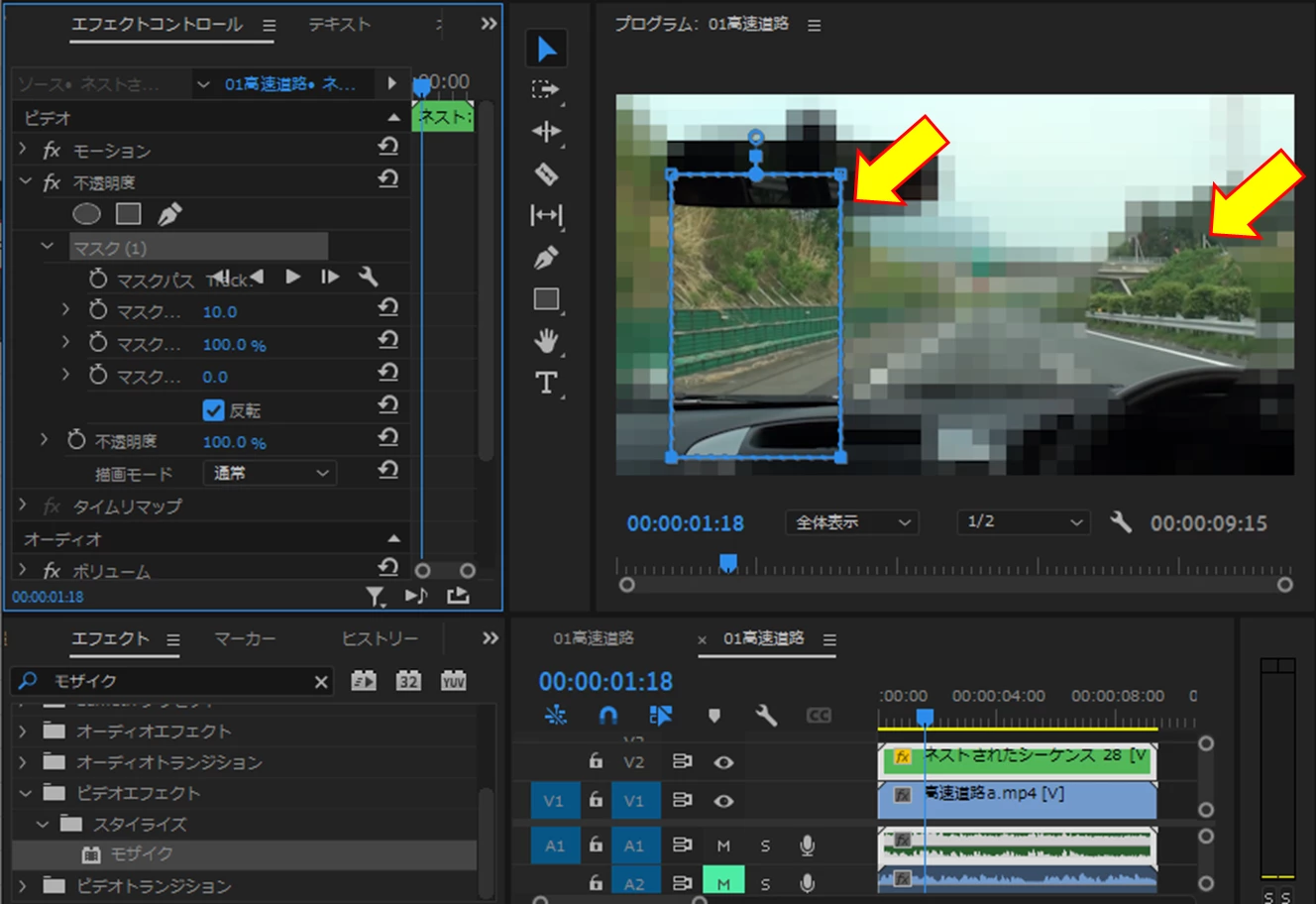Screen dimensions: 1316x904
Task: Select the Slip tool
Action: (546, 215)
